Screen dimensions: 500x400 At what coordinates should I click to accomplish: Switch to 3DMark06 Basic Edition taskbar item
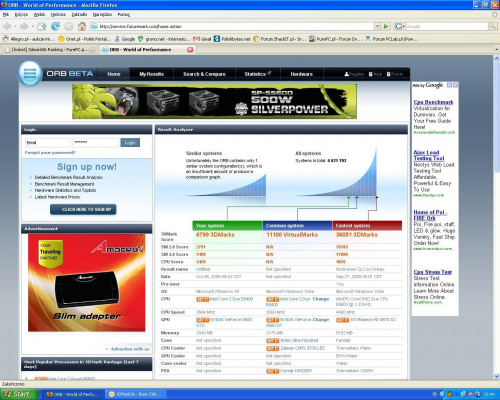tap(136, 394)
